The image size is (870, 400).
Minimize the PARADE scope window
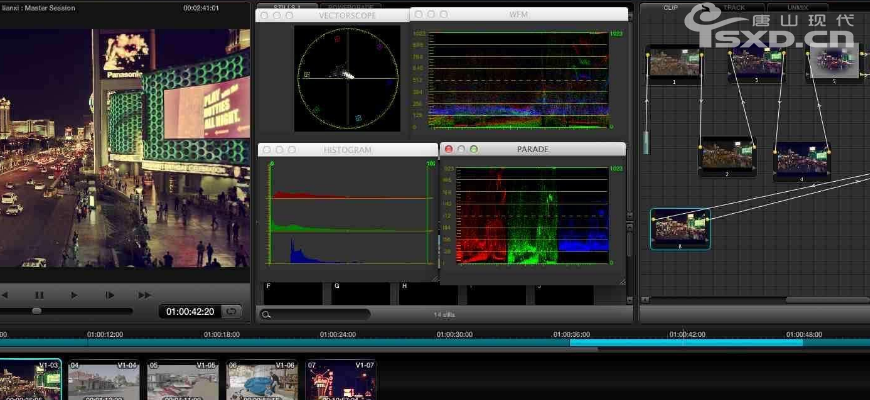(x=461, y=149)
